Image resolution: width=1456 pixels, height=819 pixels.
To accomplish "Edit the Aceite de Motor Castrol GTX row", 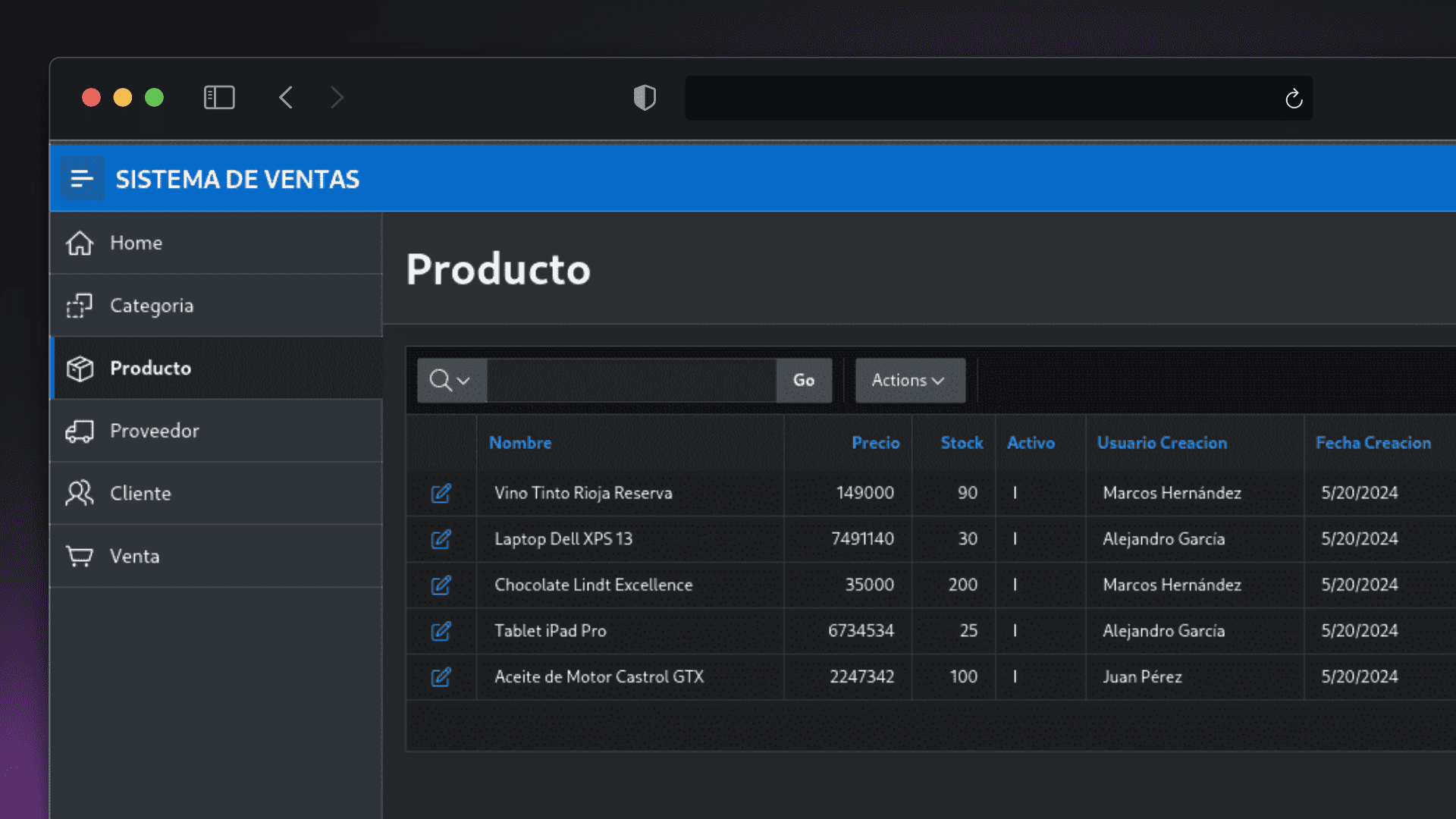I will [441, 676].
